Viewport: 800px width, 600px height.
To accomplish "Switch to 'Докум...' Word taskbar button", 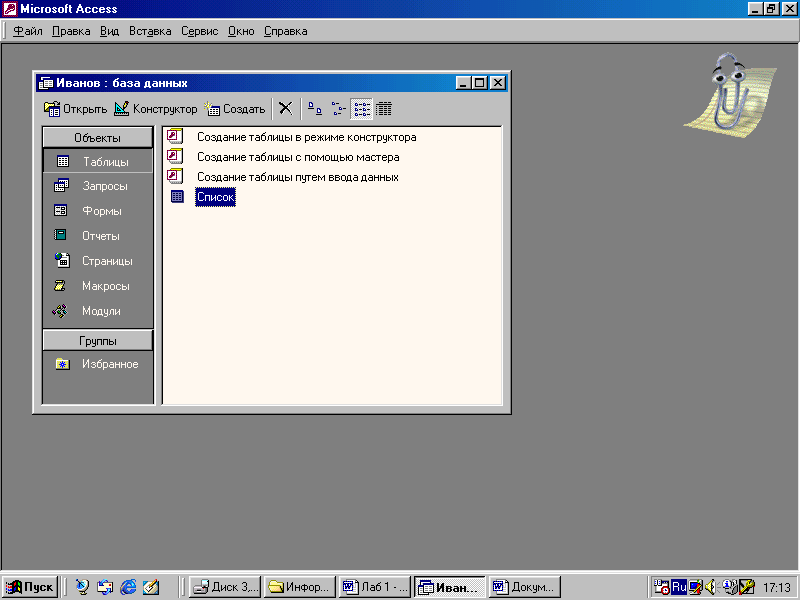I will pos(525,587).
